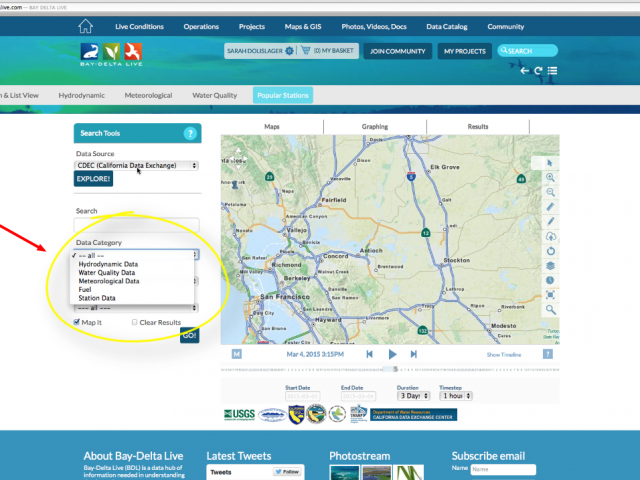Select Hydrodynamic sub-navigation tab
Viewport: 640px width, 480px height.
pyautogui.click(x=82, y=95)
